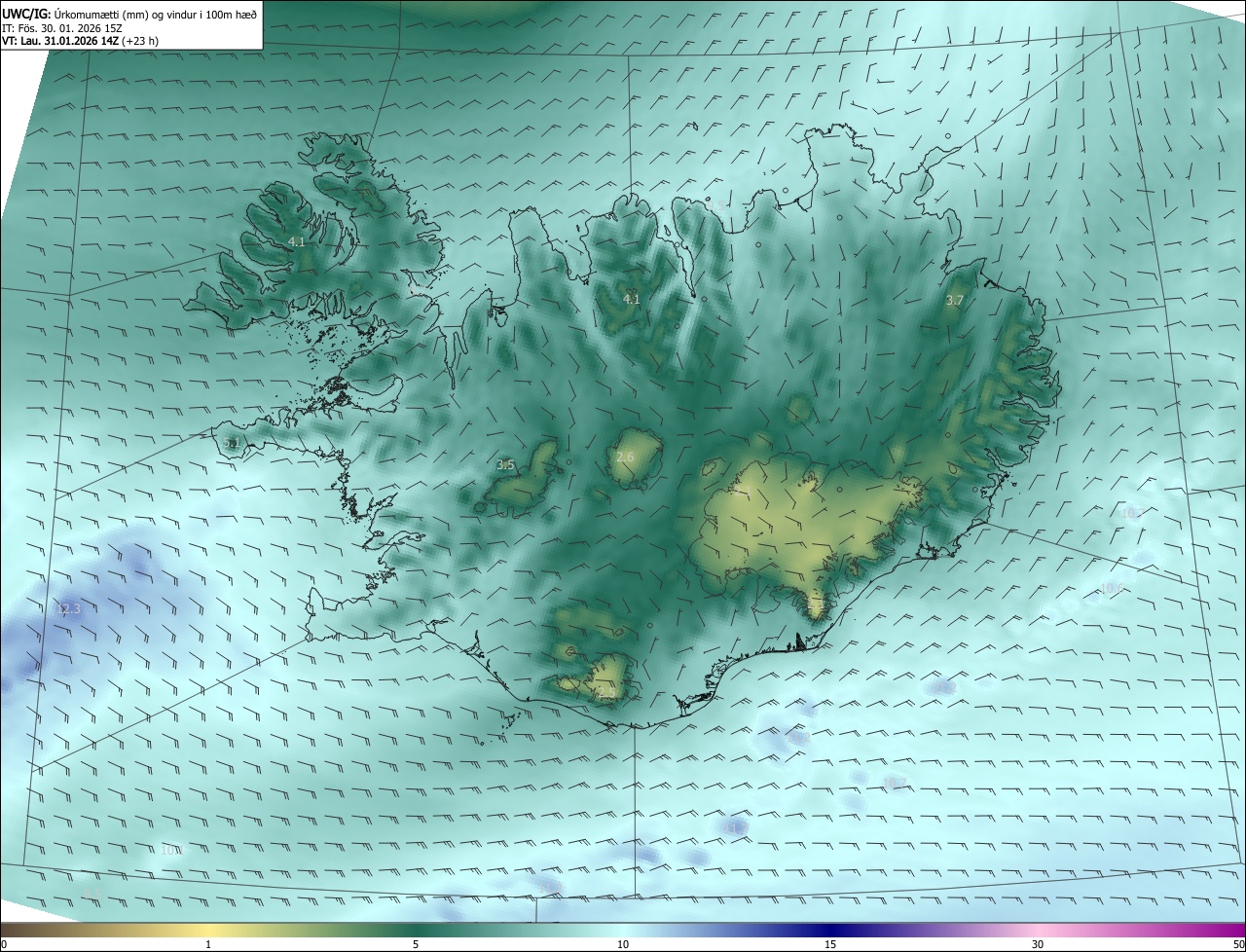The width and height of the screenshot is (1246, 952).
Task: Click the "0" tick label on the color scale
Action: click(4, 944)
